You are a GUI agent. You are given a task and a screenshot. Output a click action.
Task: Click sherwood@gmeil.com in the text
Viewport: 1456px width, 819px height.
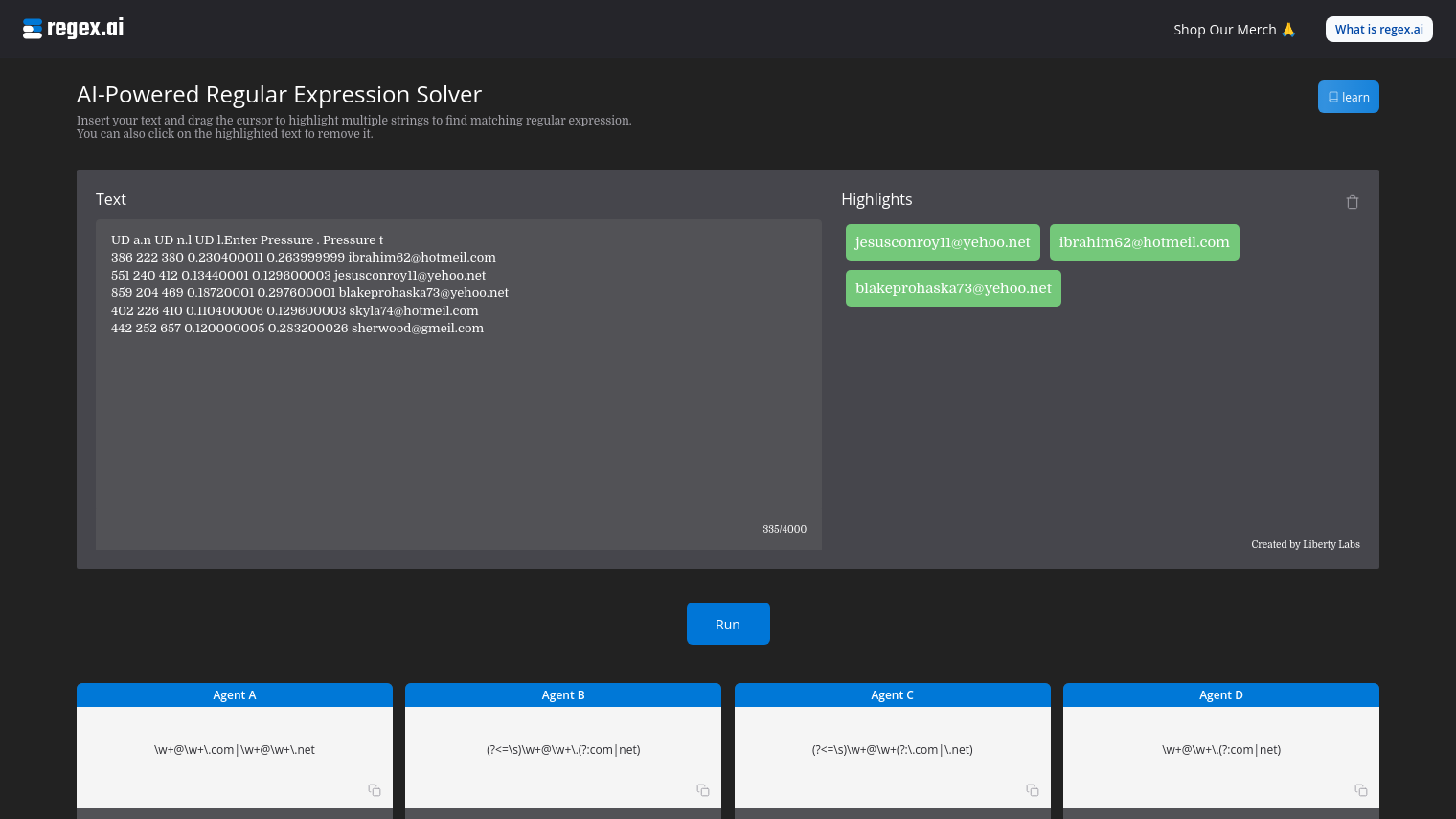pos(418,329)
